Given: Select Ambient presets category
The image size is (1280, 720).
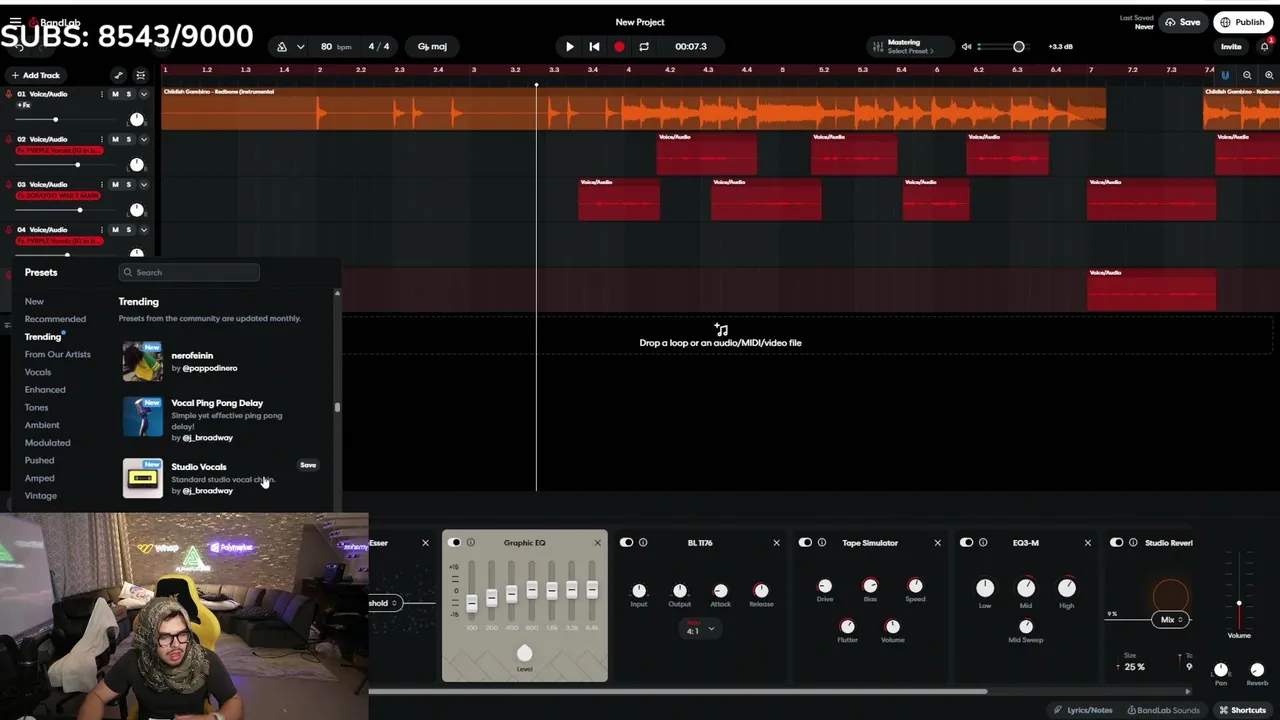Looking at the screenshot, I should [42, 425].
